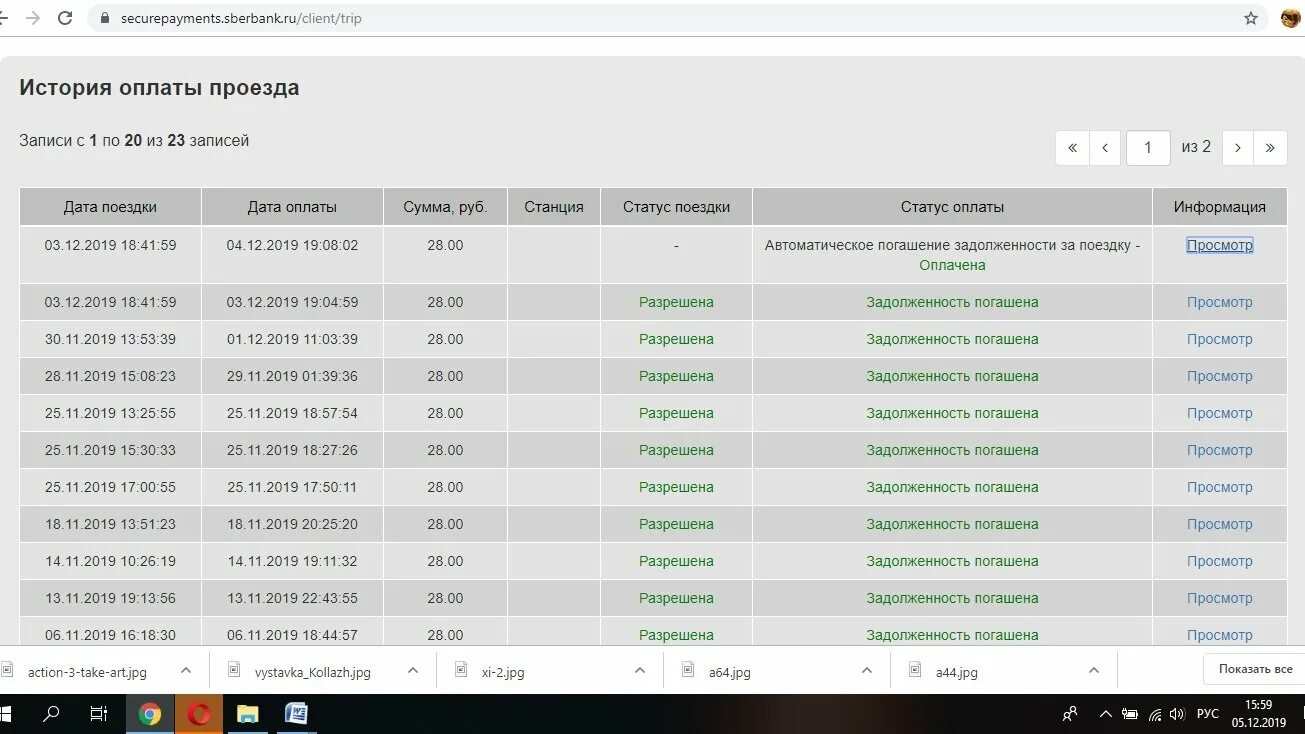The width and height of the screenshot is (1305, 734).
Task: Click the padlock site security icon
Action: pos(104,18)
